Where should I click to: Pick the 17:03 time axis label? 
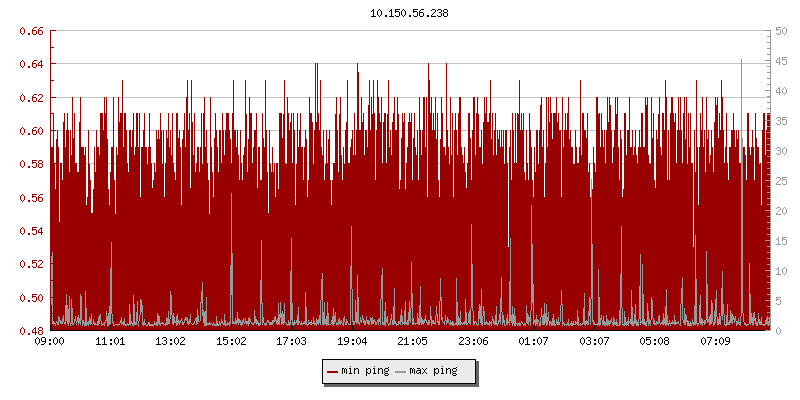click(x=292, y=342)
